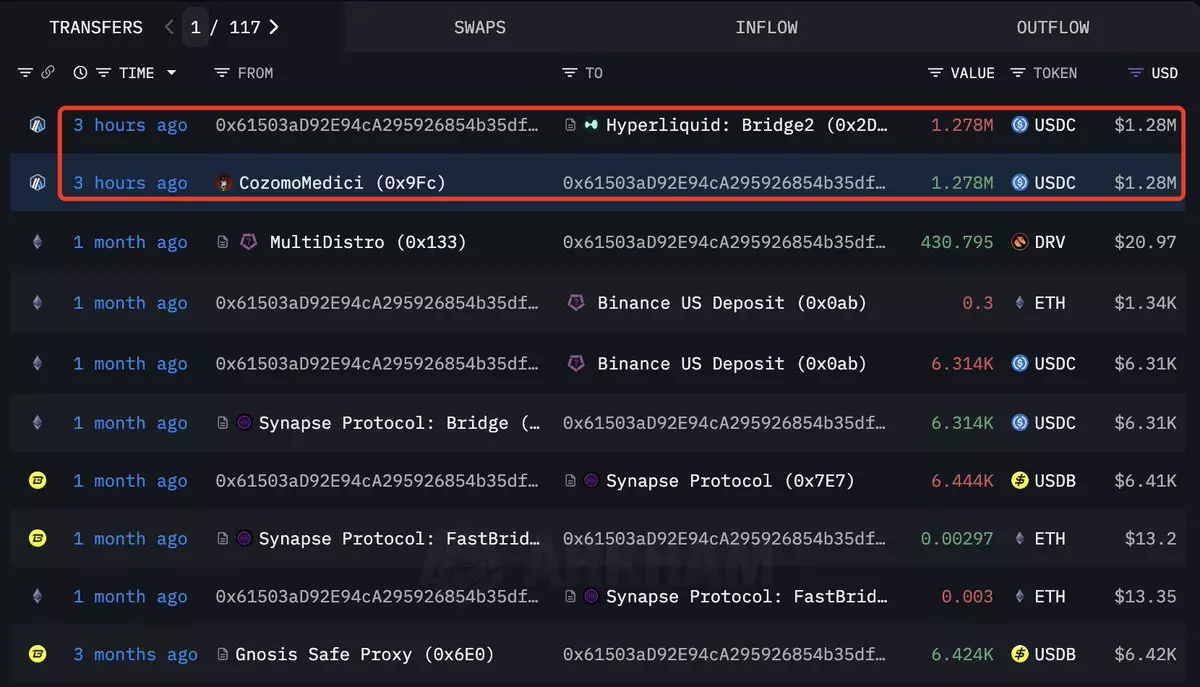The width and height of the screenshot is (1200, 687).
Task: Open the TIME sort dropdown arrow
Action: click(x=171, y=73)
